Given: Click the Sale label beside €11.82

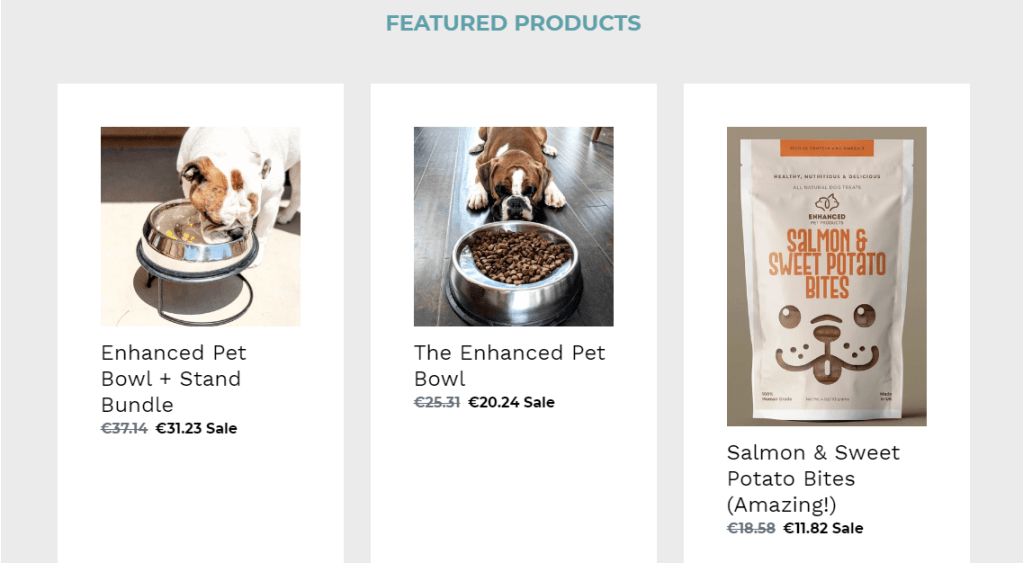Looking at the screenshot, I should pos(848,528).
